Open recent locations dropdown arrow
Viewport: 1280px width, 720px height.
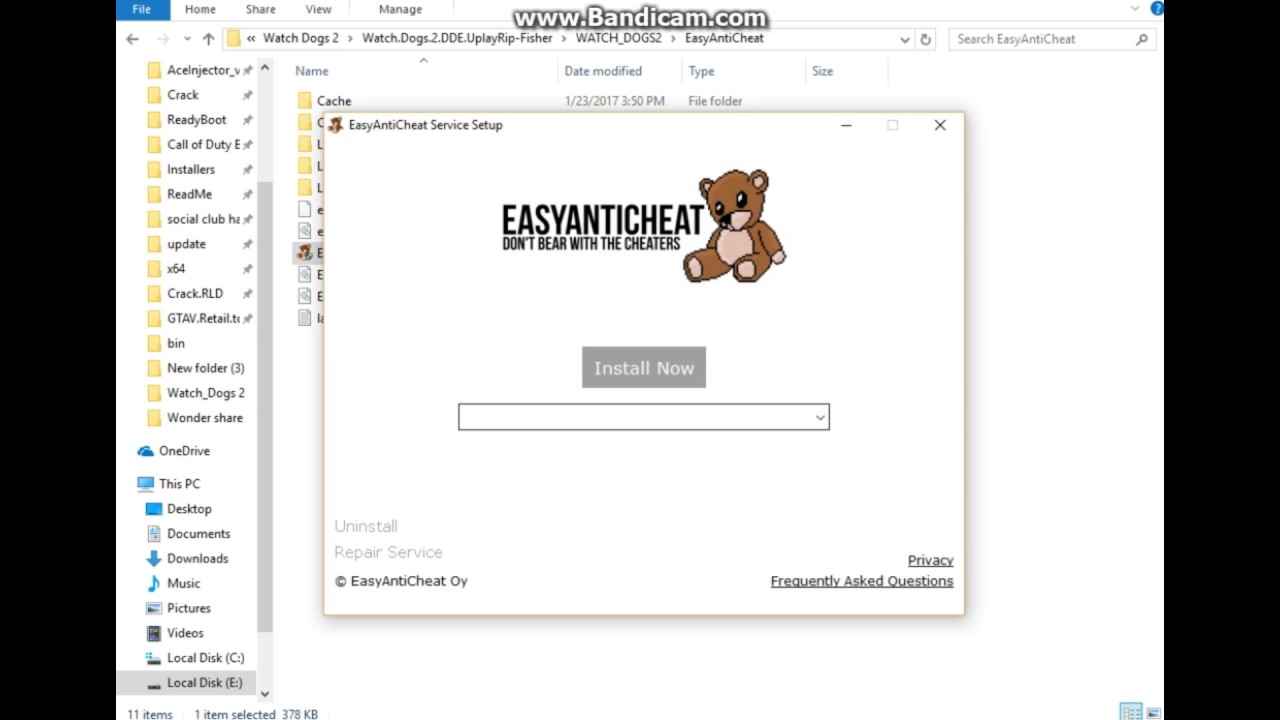187,39
